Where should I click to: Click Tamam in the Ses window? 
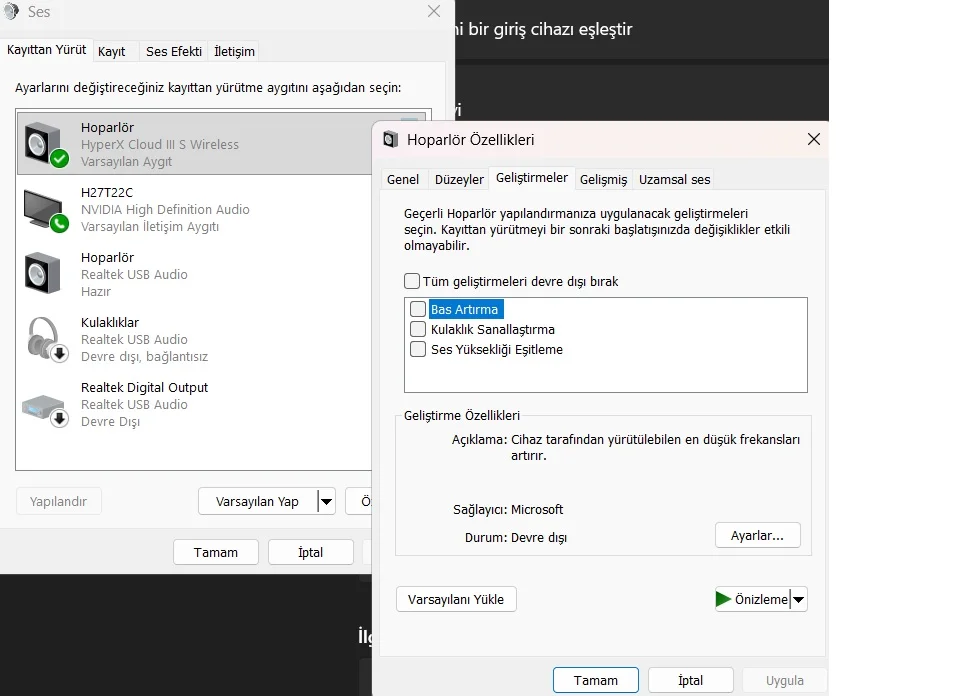[215, 552]
